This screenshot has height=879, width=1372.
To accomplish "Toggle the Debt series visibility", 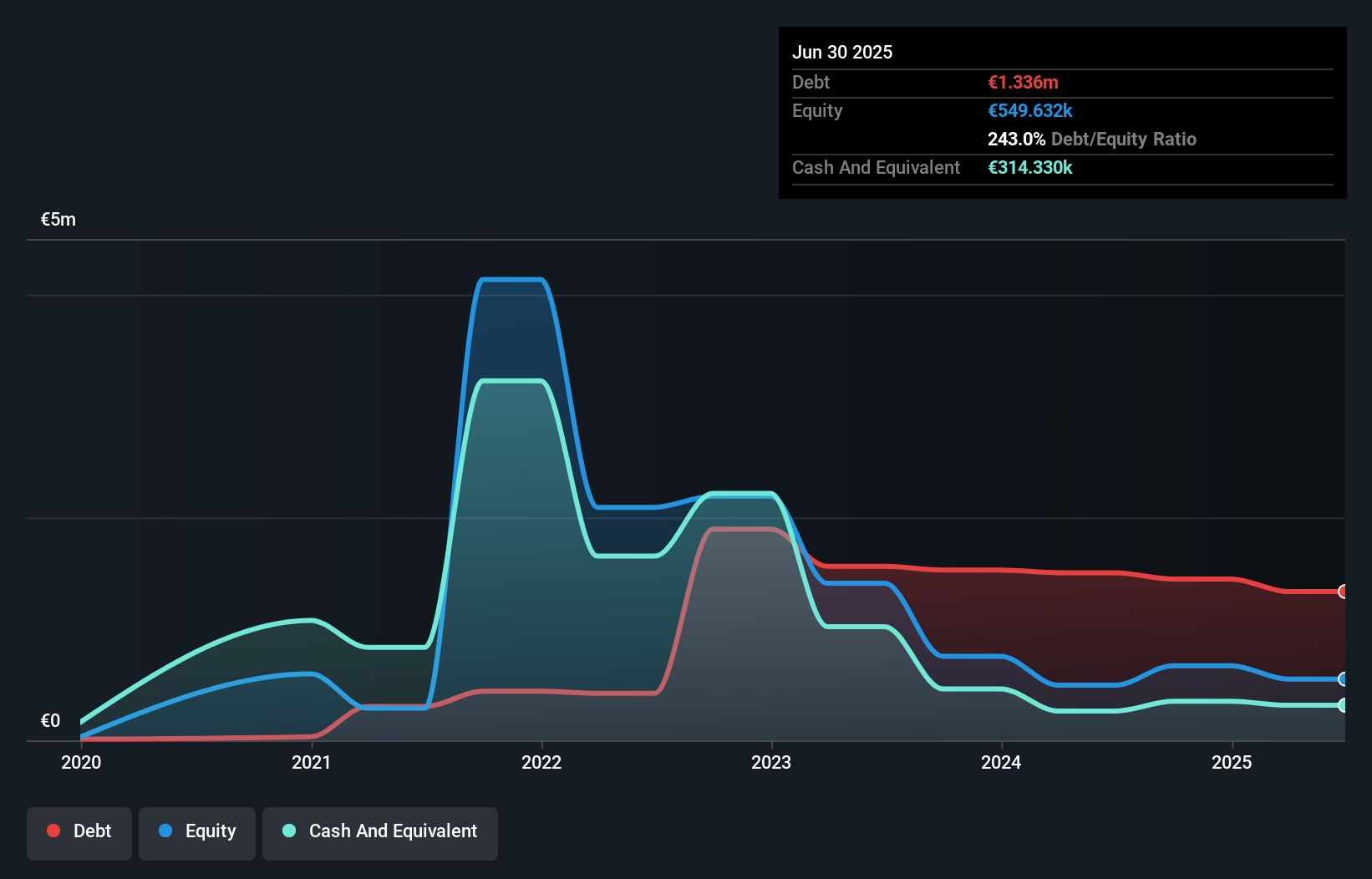I will [79, 831].
